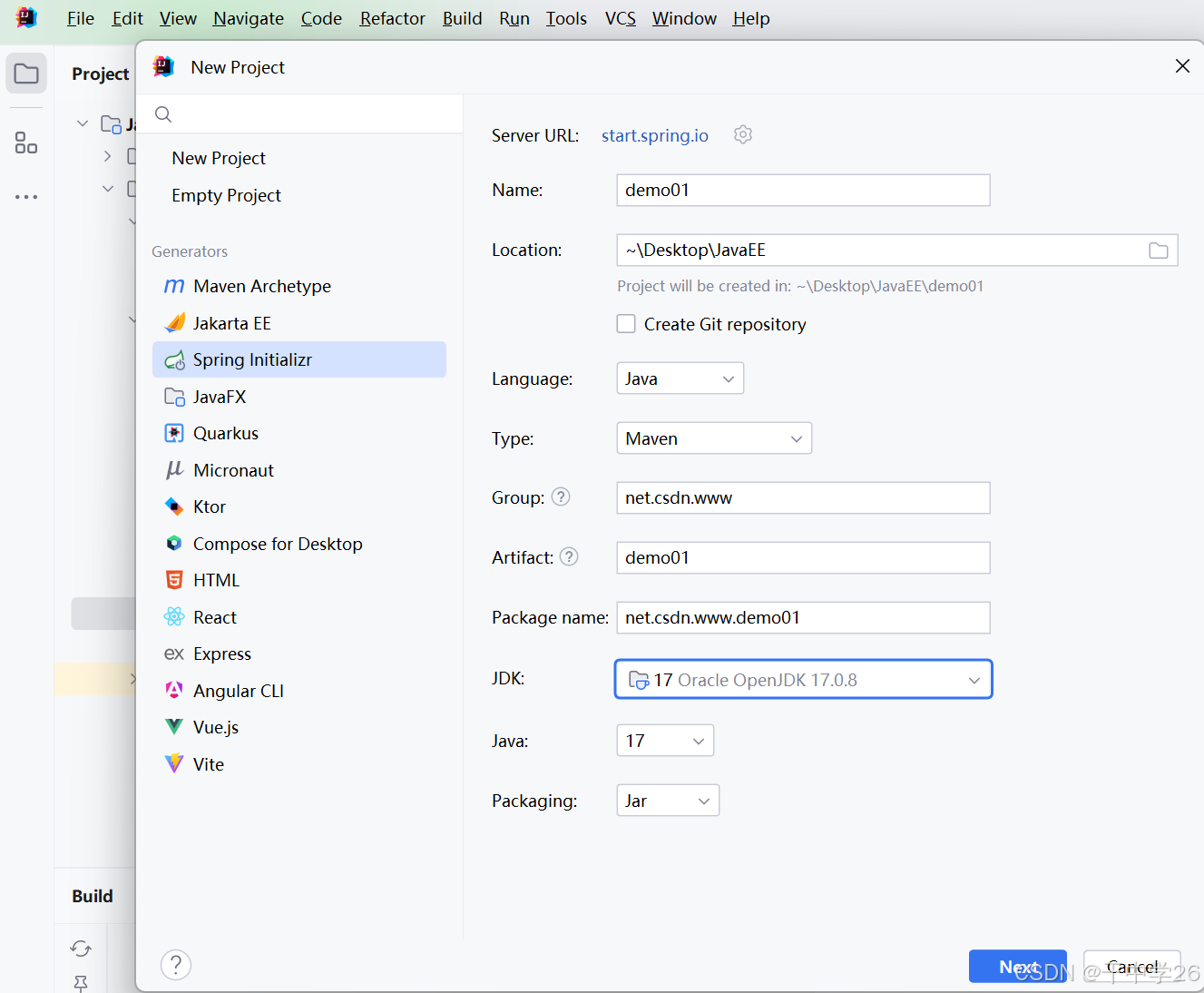Viewport: 1204px width, 993px height.
Task: Click the Package name input field
Action: [x=803, y=617]
